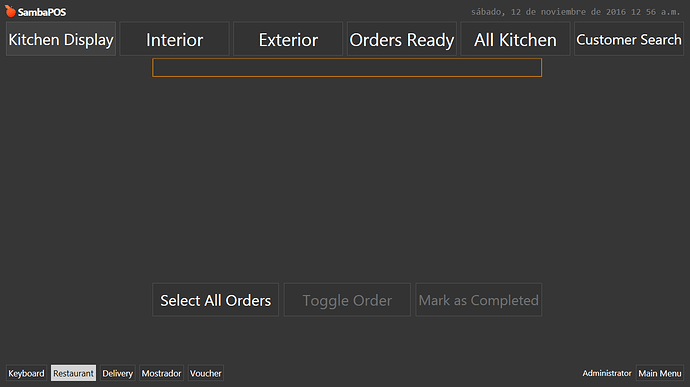Switch to the Interior tab

(x=174, y=39)
